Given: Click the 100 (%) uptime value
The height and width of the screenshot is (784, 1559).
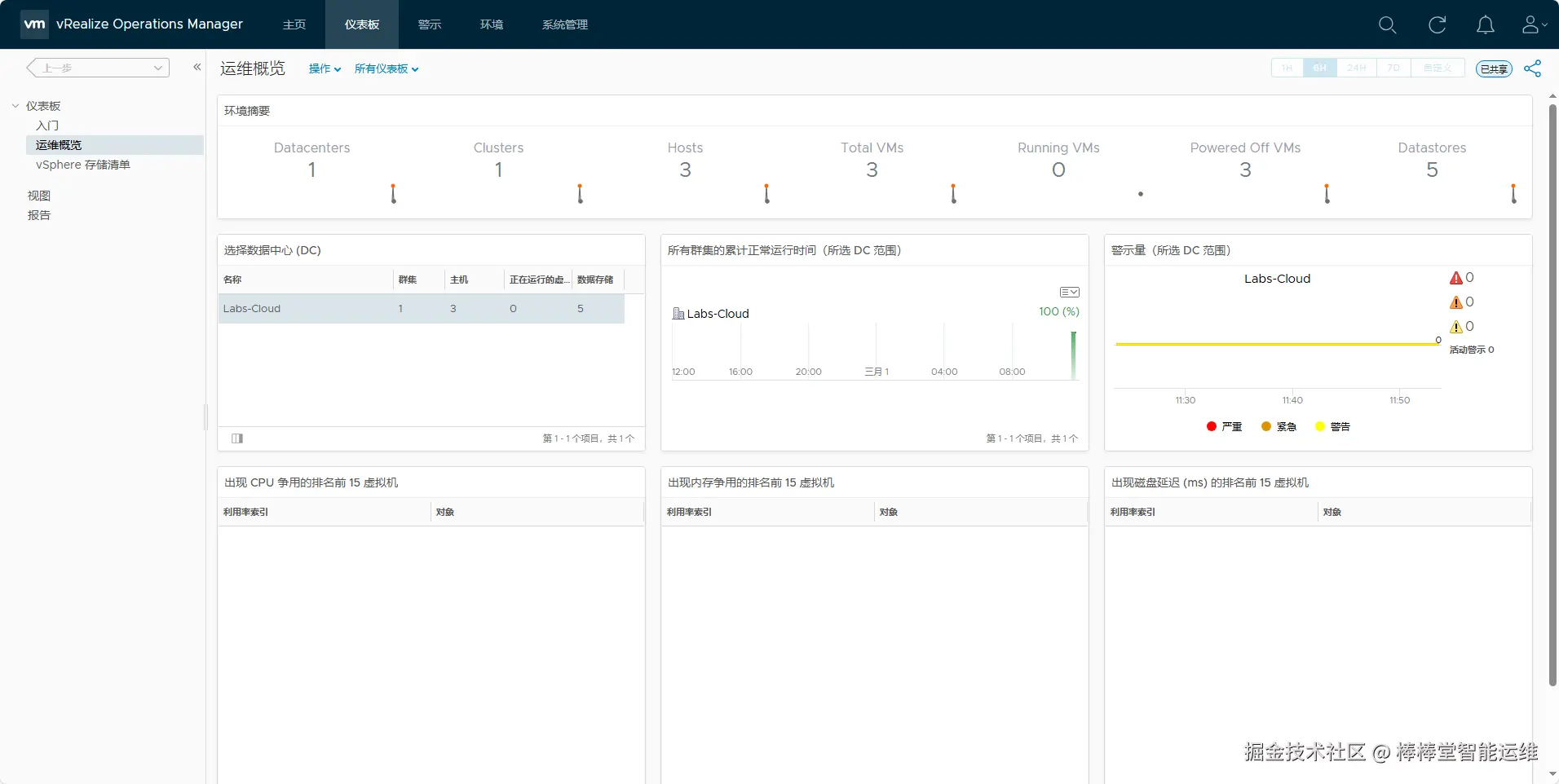Looking at the screenshot, I should [x=1059, y=311].
